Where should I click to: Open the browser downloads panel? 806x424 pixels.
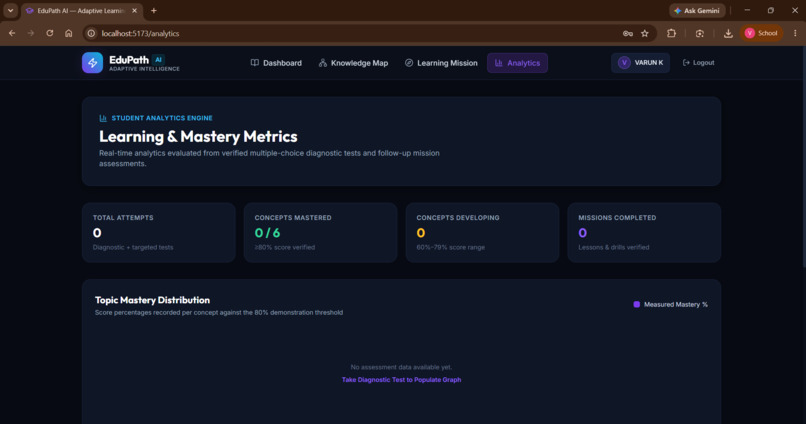coord(728,33)
